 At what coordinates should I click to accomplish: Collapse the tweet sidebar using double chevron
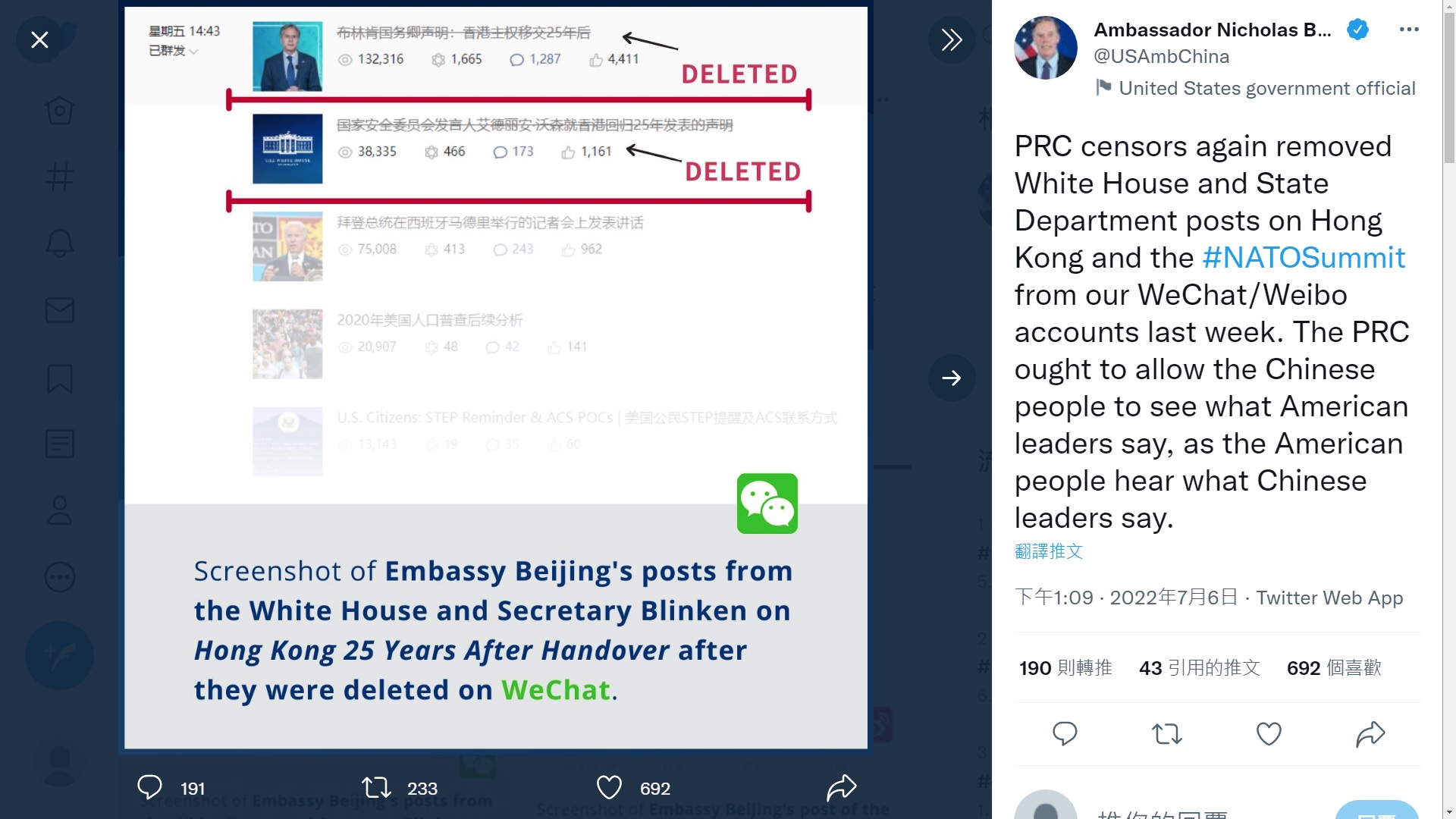coord(951,39)
